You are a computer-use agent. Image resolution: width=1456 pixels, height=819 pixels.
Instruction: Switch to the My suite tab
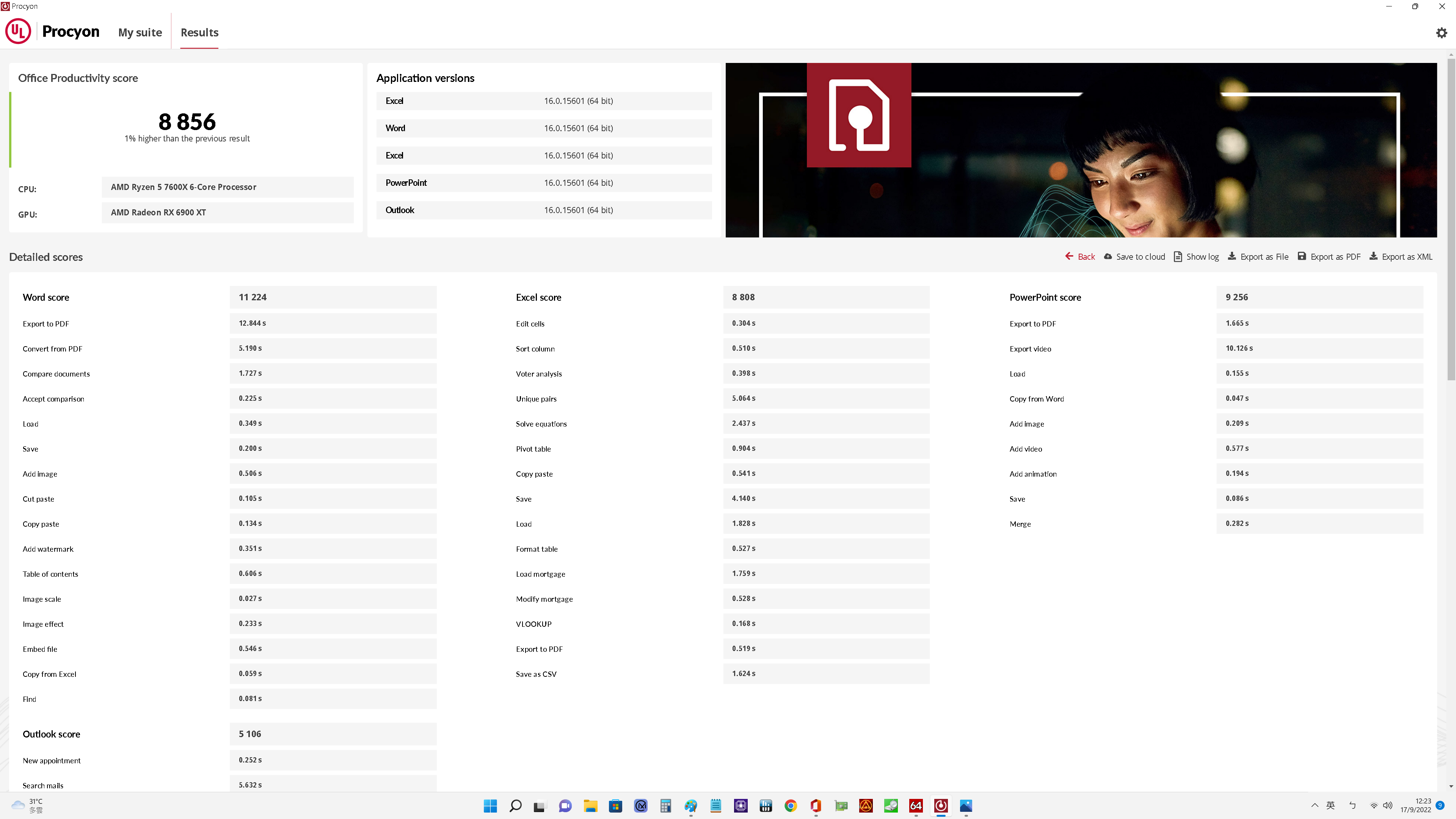[x=140, y=32]
